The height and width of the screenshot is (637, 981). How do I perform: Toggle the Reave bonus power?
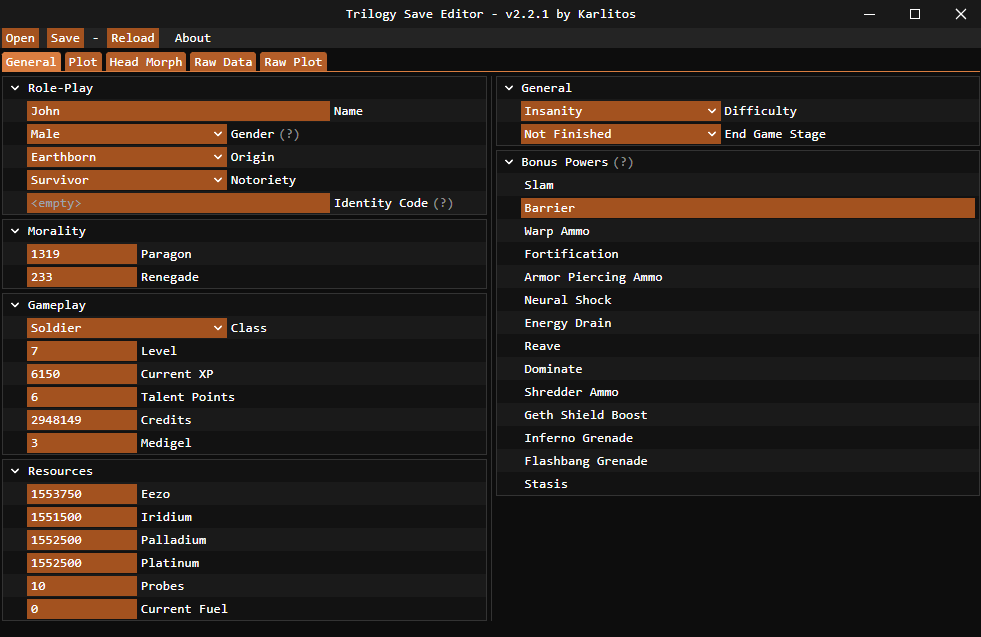pos(748,346)
